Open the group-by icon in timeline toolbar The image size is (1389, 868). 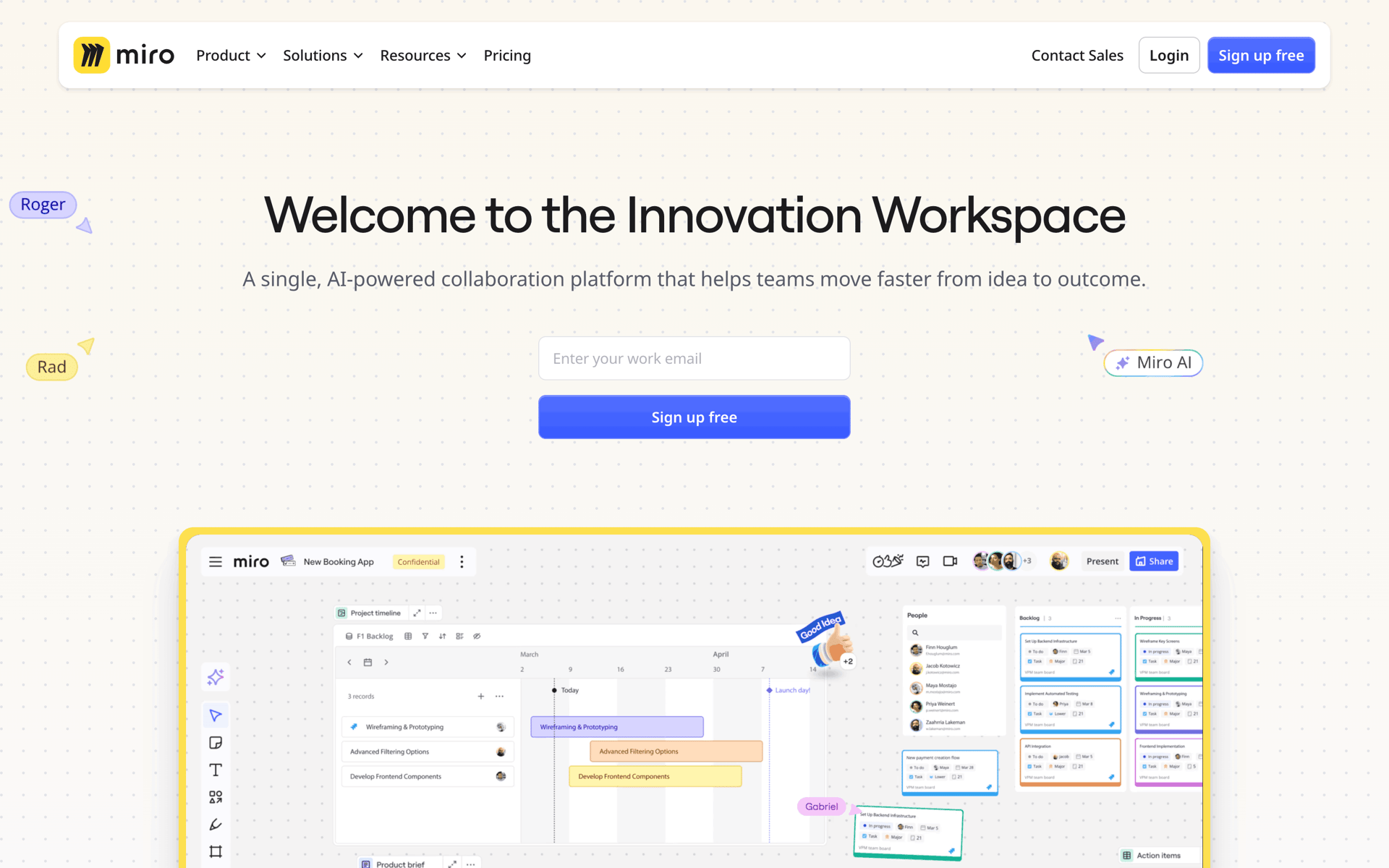pos(459,637)
